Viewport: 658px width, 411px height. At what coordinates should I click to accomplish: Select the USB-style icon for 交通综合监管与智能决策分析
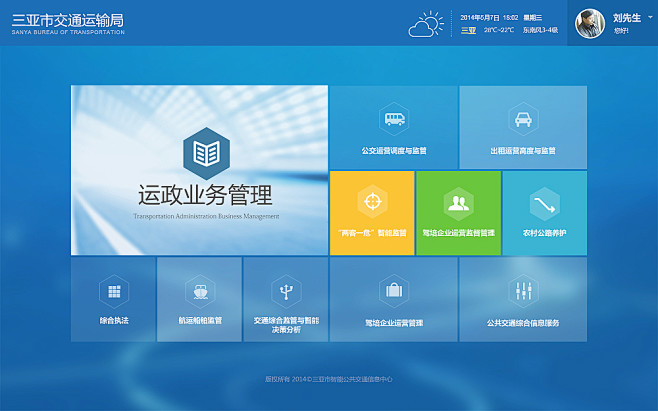tap(286, 290)
